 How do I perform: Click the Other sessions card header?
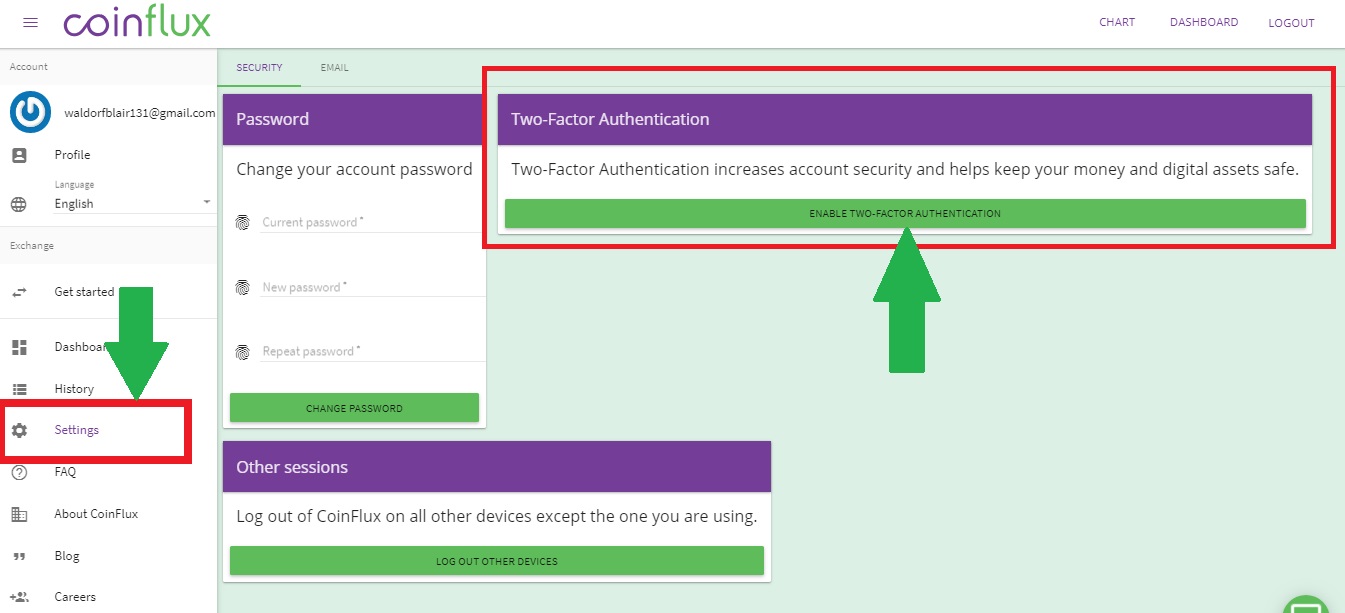[497, 467]
